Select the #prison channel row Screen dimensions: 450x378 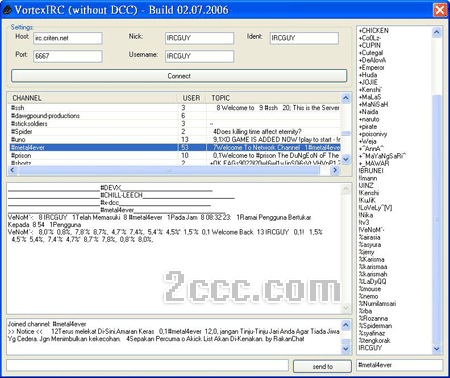tap(174, 156)
